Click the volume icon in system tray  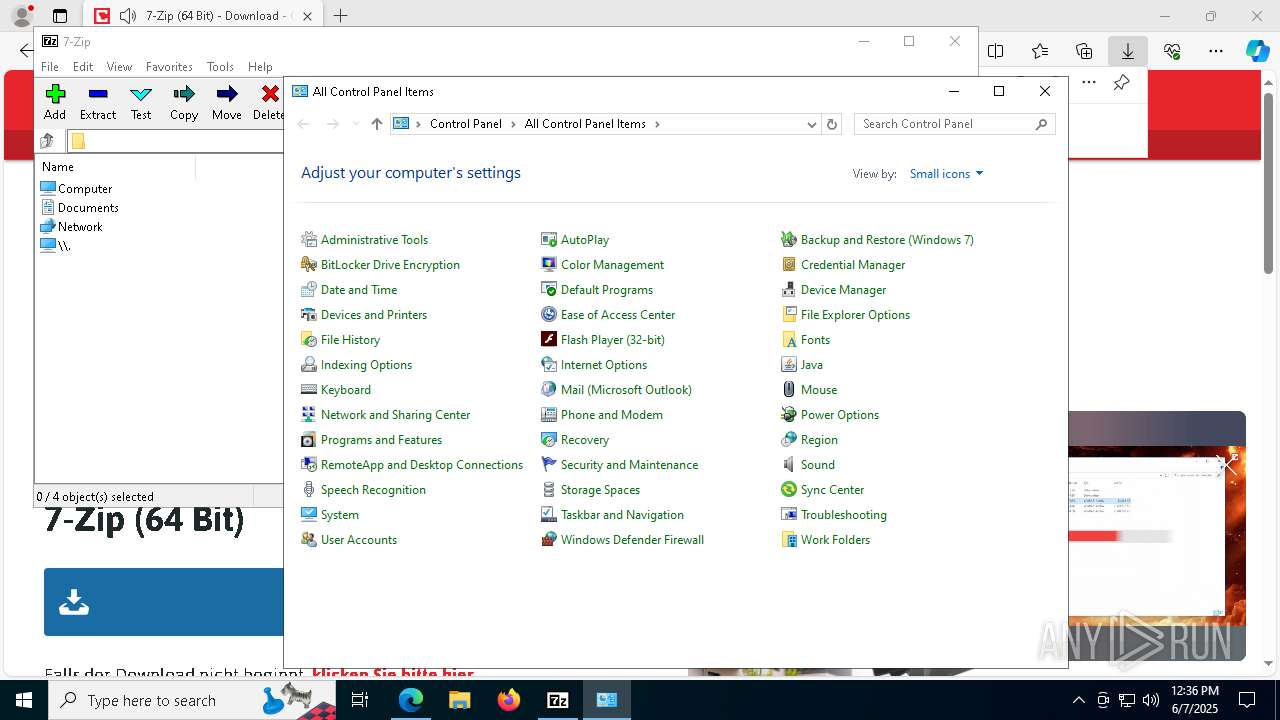click(x=1150, y=700)
